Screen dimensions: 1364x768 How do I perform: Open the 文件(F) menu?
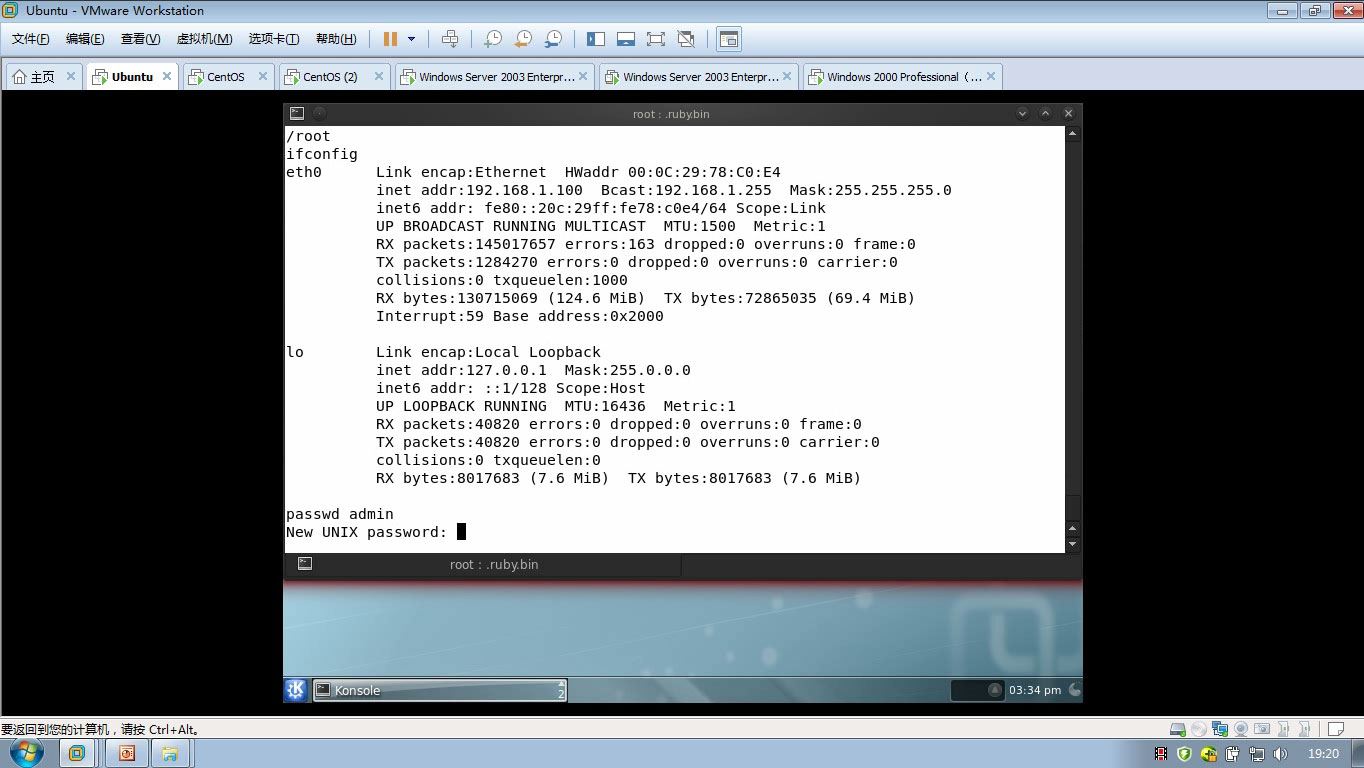pyautogui.click(x=31, y=39)
